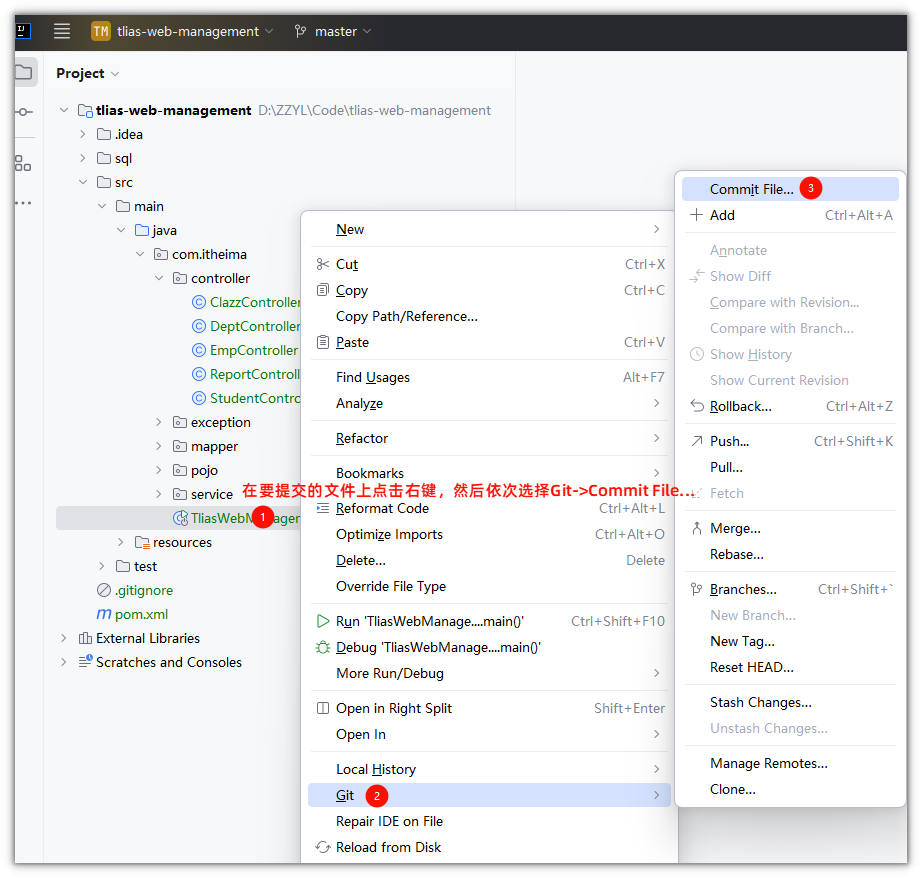Select Clone... in Git submenu

click(790, 789)
